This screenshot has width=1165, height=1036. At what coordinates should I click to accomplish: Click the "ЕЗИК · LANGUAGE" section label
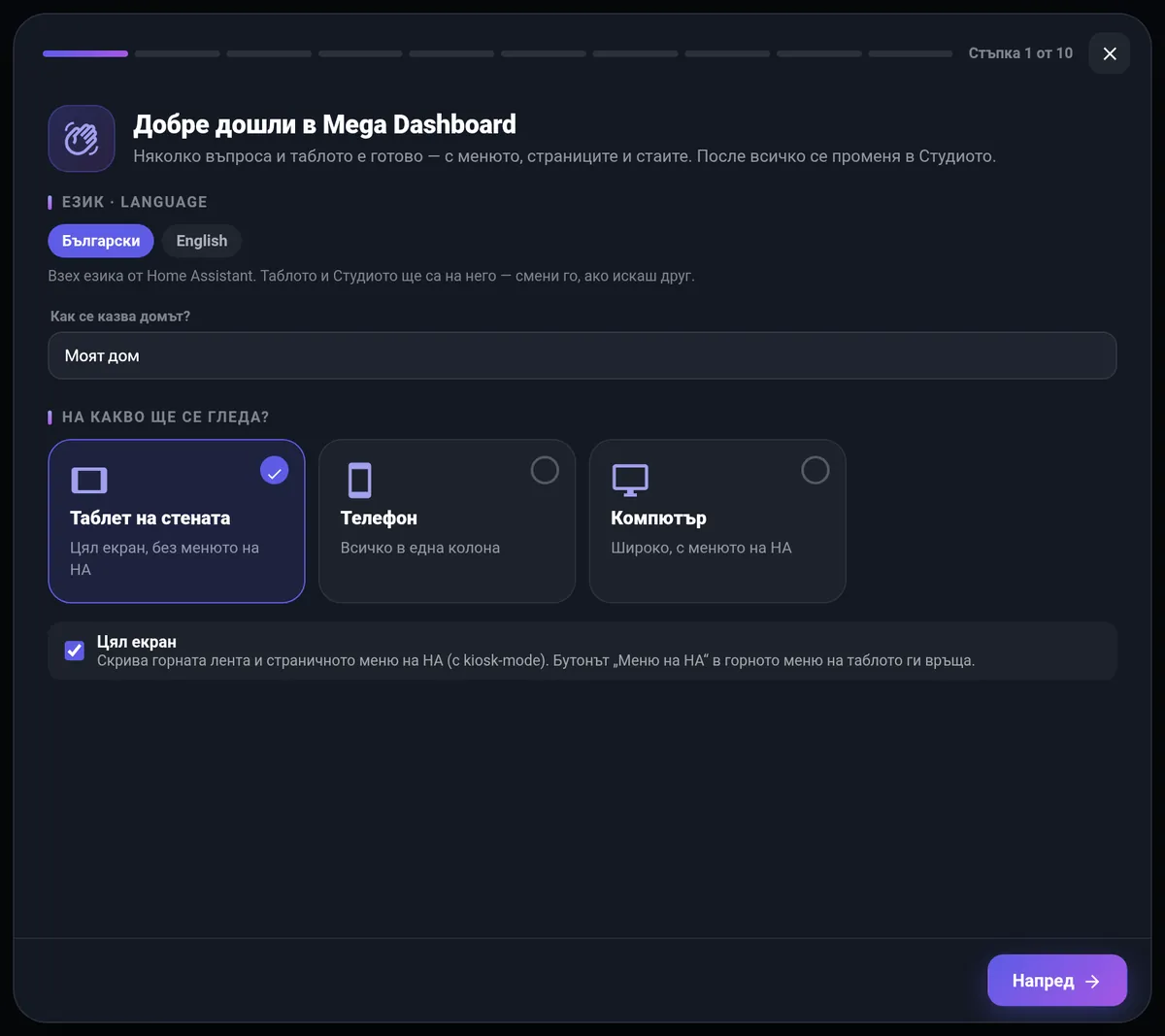[x=134, y=202]
